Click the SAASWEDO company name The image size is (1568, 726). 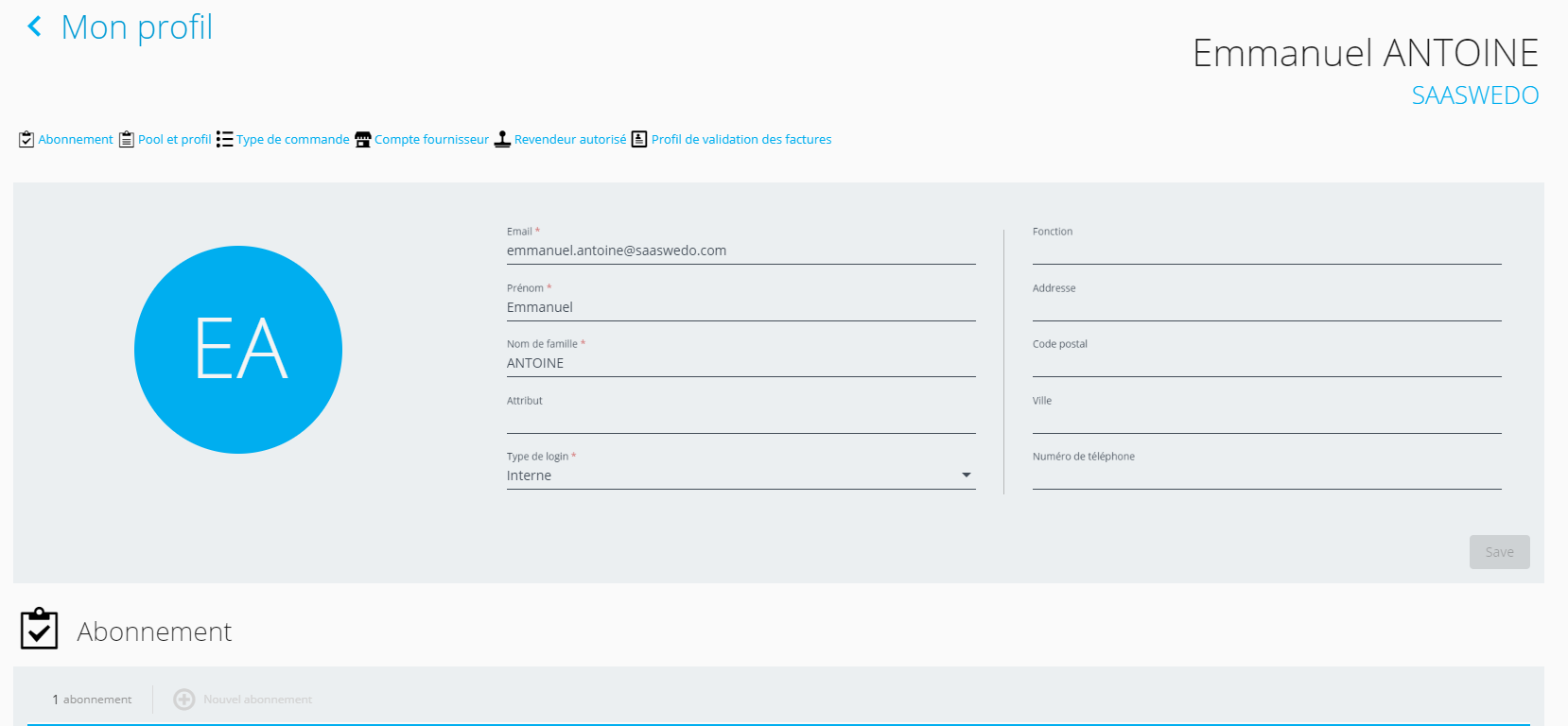[1475, 95]
